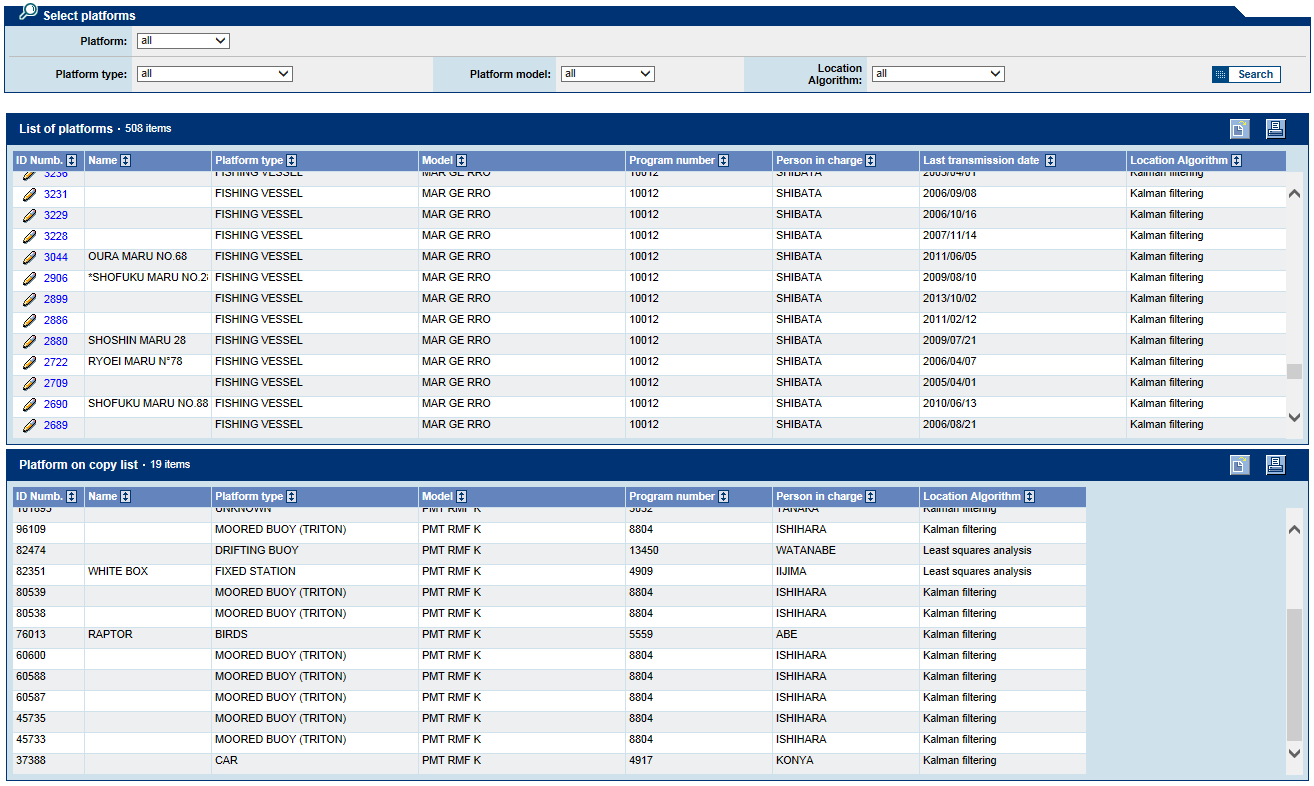Click the pencil icon for platform 2899
The height and width of the screenshot is (786, 1314).
point(29,299)
